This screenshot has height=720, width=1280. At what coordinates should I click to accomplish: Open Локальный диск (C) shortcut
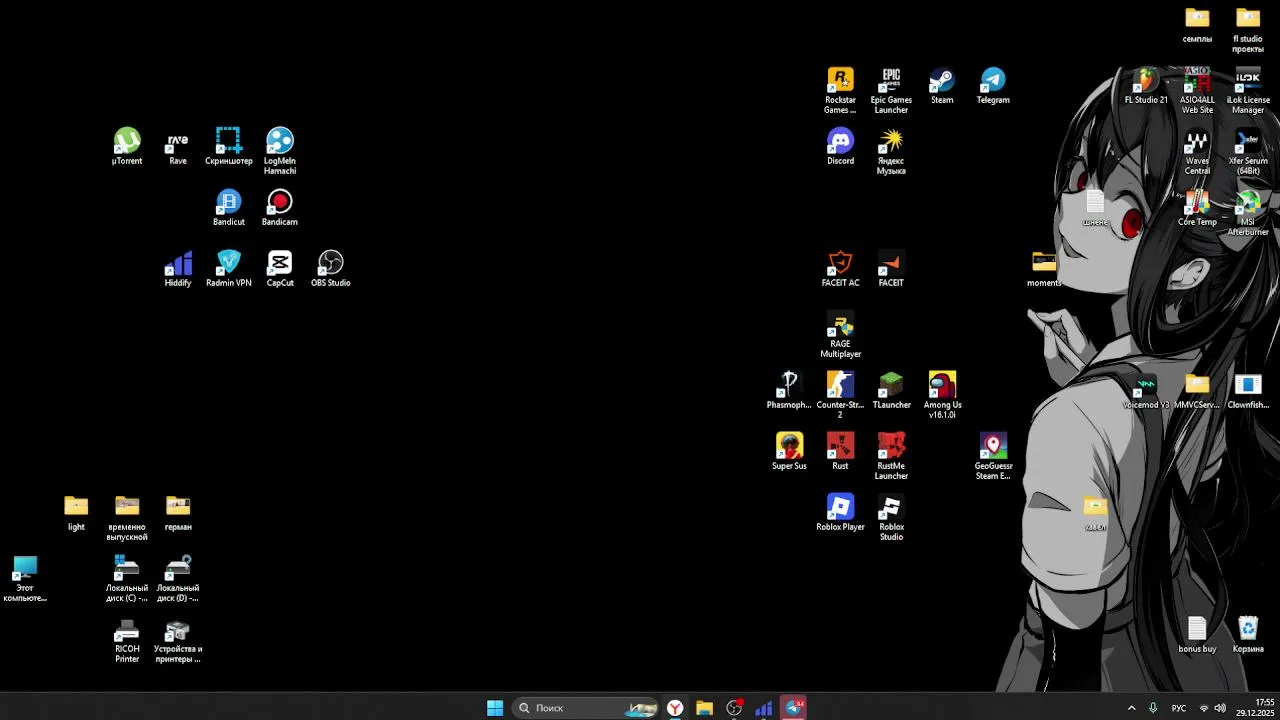pos(127,578)
